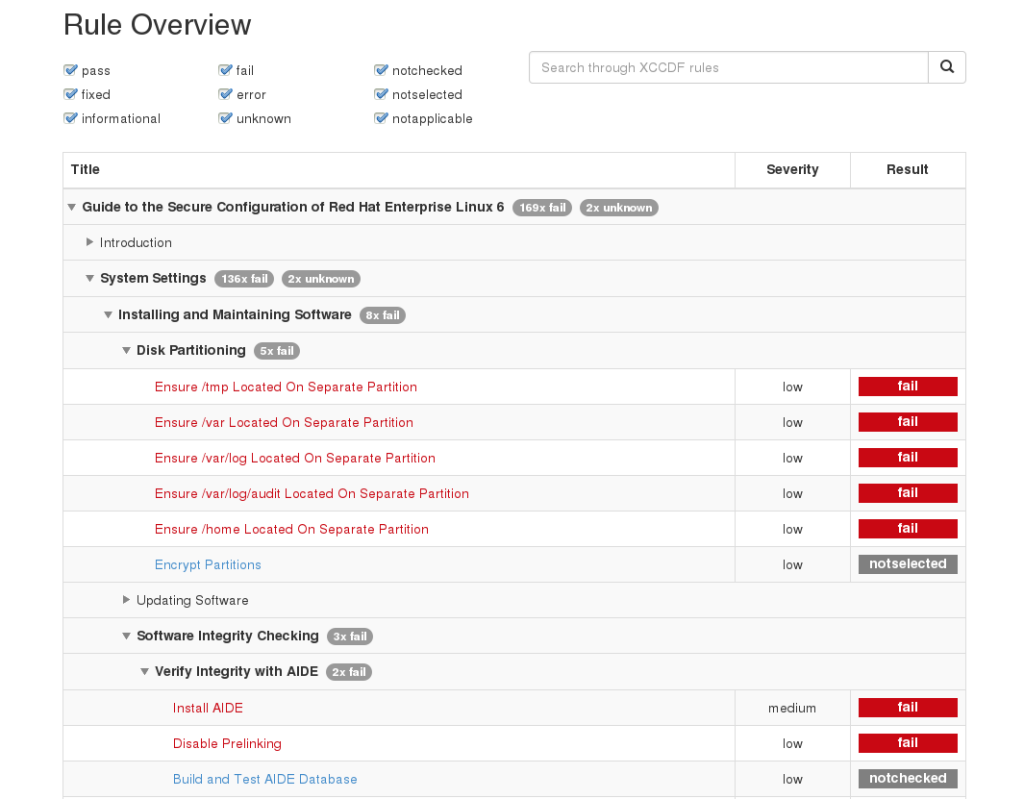The image size is (1024, 799).
Task: Toggle the notapplicable filter checkbox
Action: coord(381,118)
